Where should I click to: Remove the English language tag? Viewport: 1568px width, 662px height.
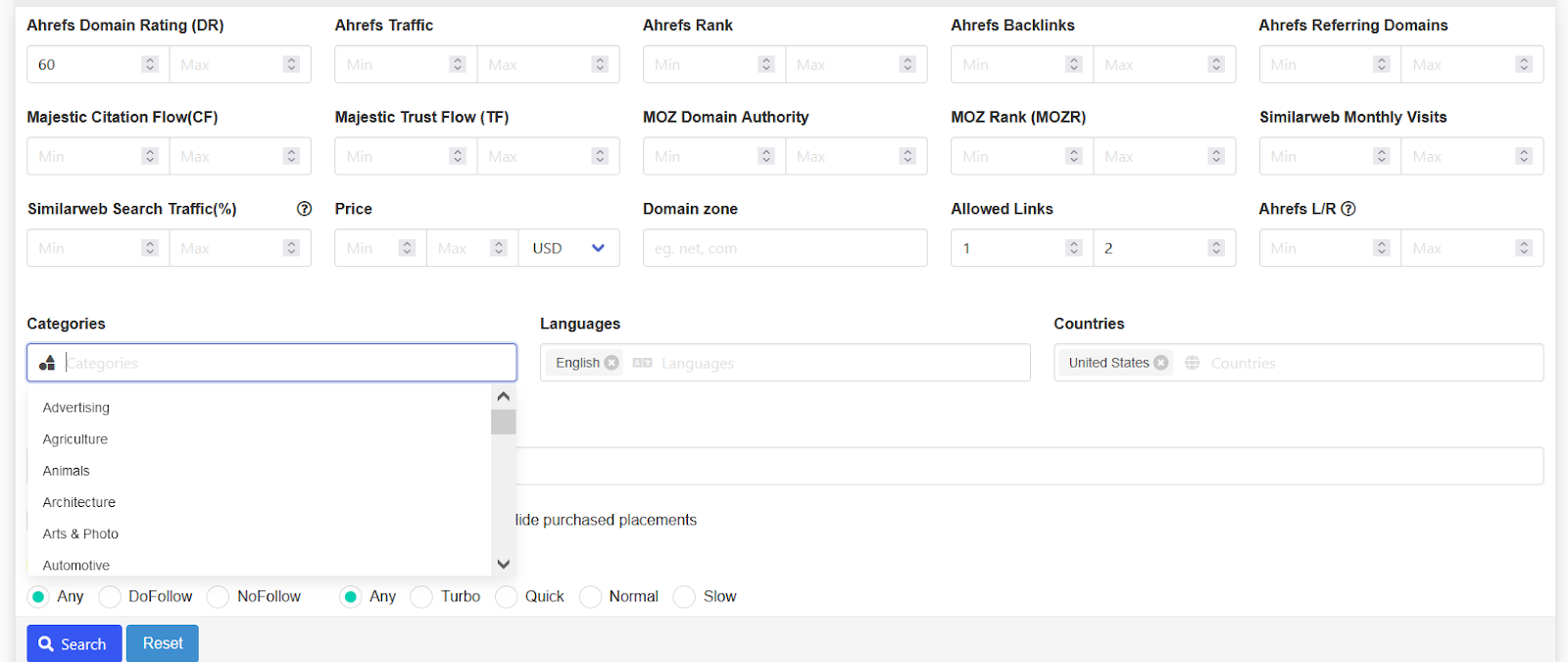point(612,363)
